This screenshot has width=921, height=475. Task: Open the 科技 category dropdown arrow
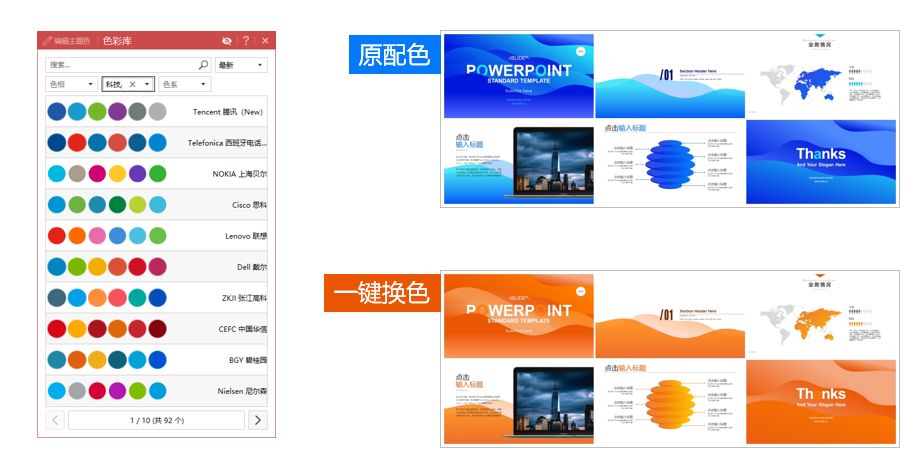click(147, 85)
